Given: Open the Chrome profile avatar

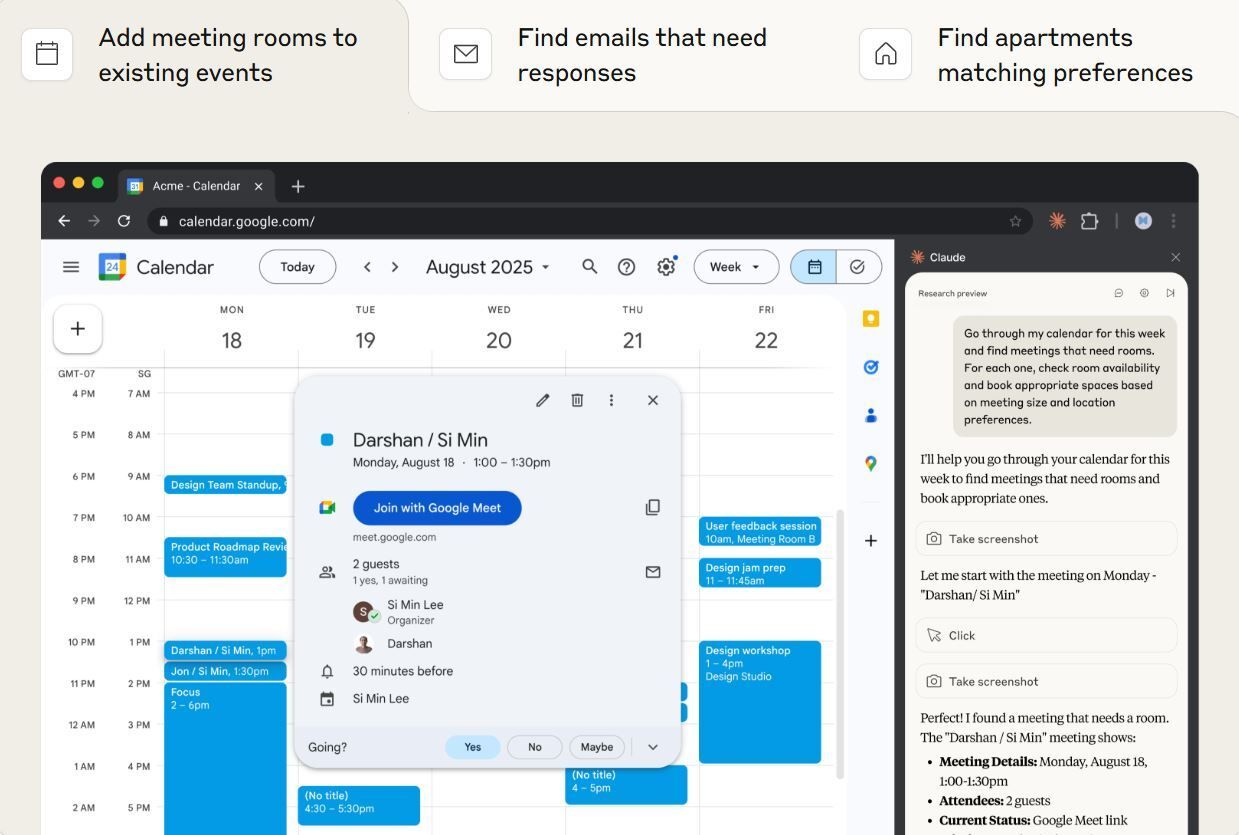Looking at the screenshot, I should pos(1143,221).
